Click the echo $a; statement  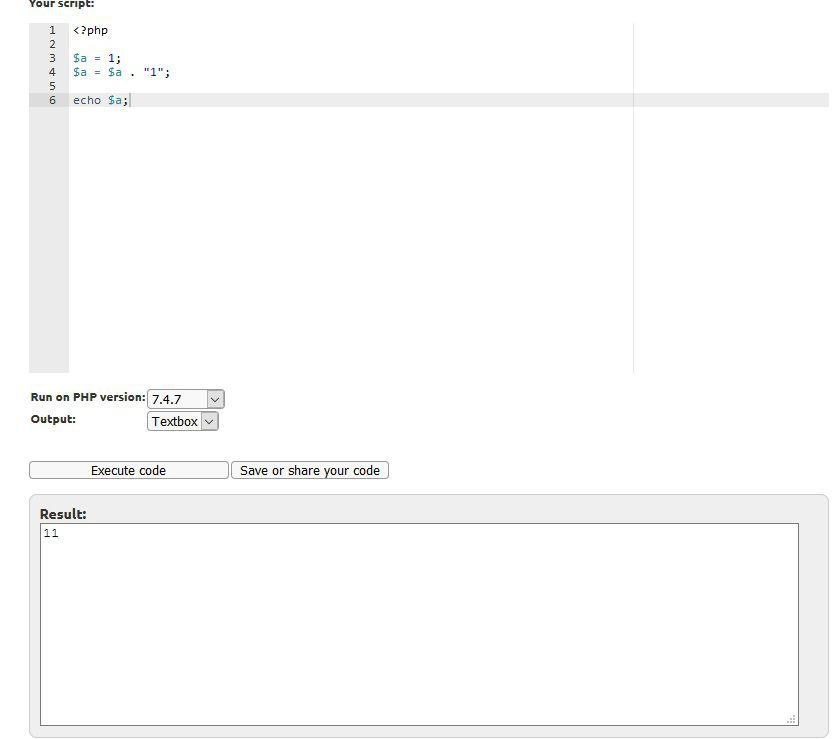coord(101,100)
